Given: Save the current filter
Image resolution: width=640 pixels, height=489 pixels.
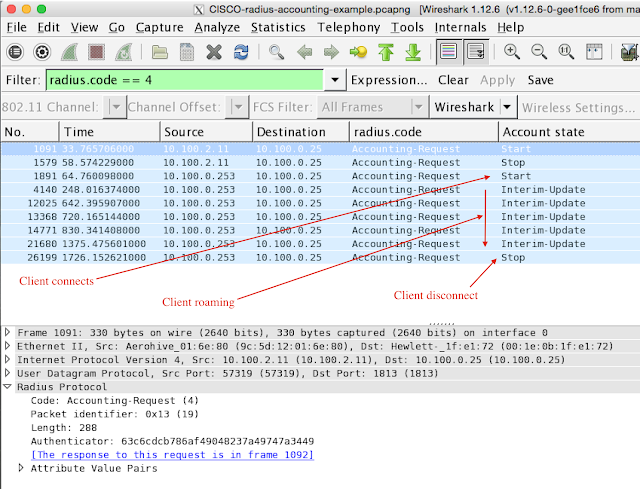Looking at the screenshot, I should (540, 80).
